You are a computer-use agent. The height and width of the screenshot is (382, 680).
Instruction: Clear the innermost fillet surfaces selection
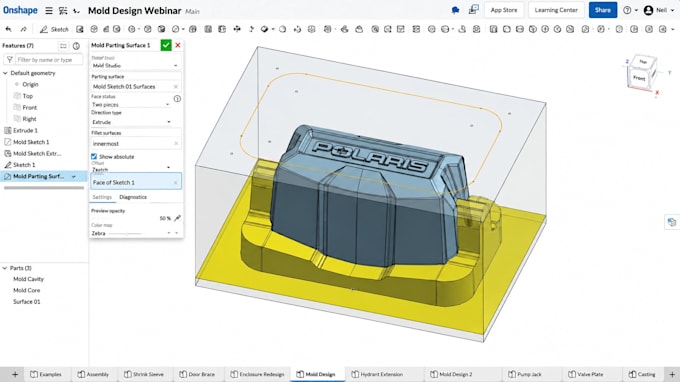click(176, 144)
